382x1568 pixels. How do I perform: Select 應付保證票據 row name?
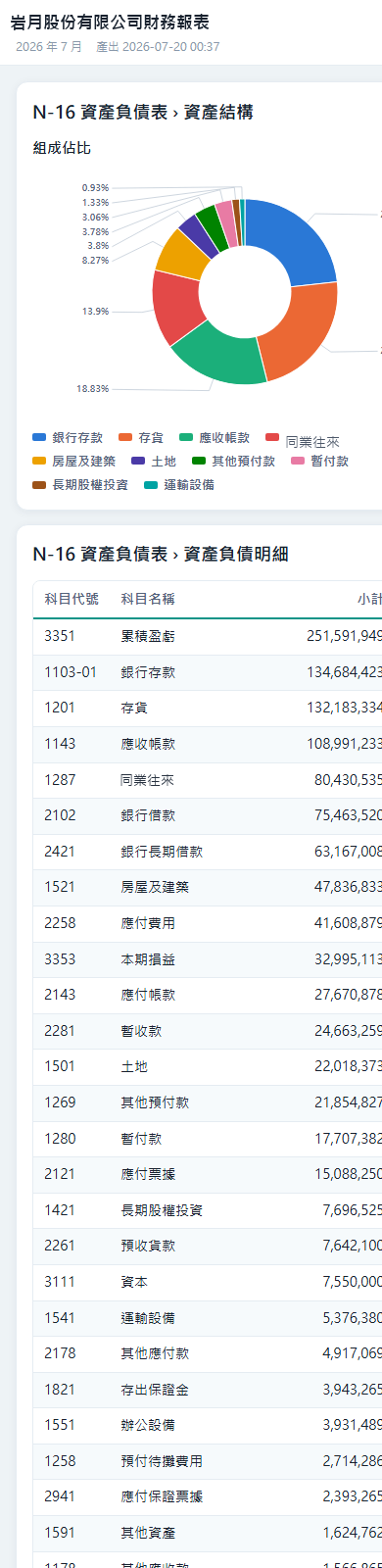pos(162,1498)
